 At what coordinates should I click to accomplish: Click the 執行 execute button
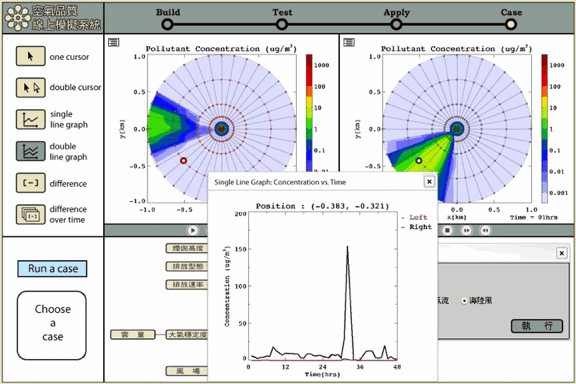tap(537, 326)
